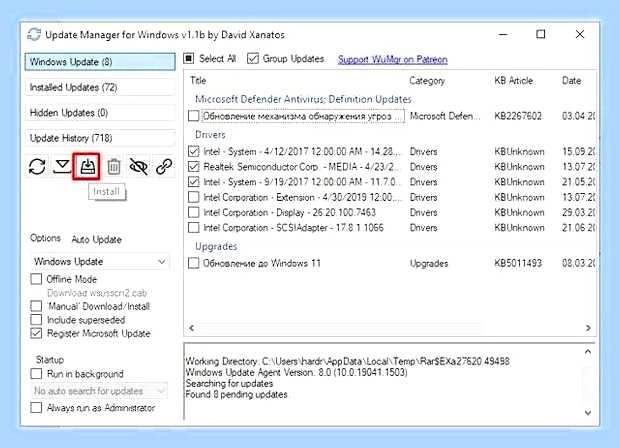Check Intel Corporation Extension driver checkbox

193,197
